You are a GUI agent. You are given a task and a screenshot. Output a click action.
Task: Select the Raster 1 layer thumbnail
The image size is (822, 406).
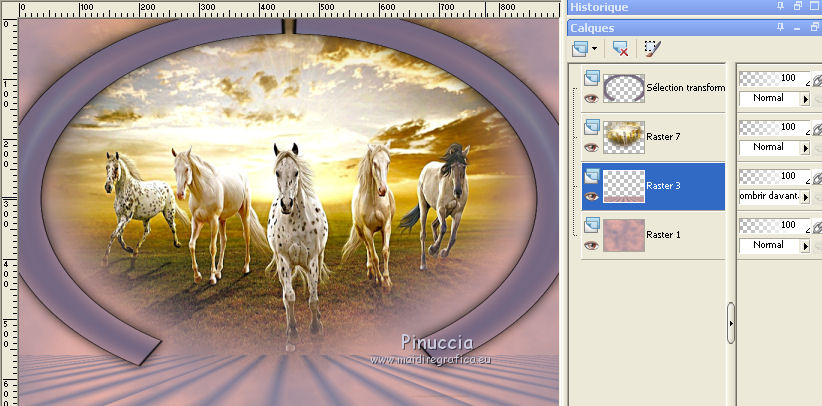pyautogui.click(x=624, y=235)
